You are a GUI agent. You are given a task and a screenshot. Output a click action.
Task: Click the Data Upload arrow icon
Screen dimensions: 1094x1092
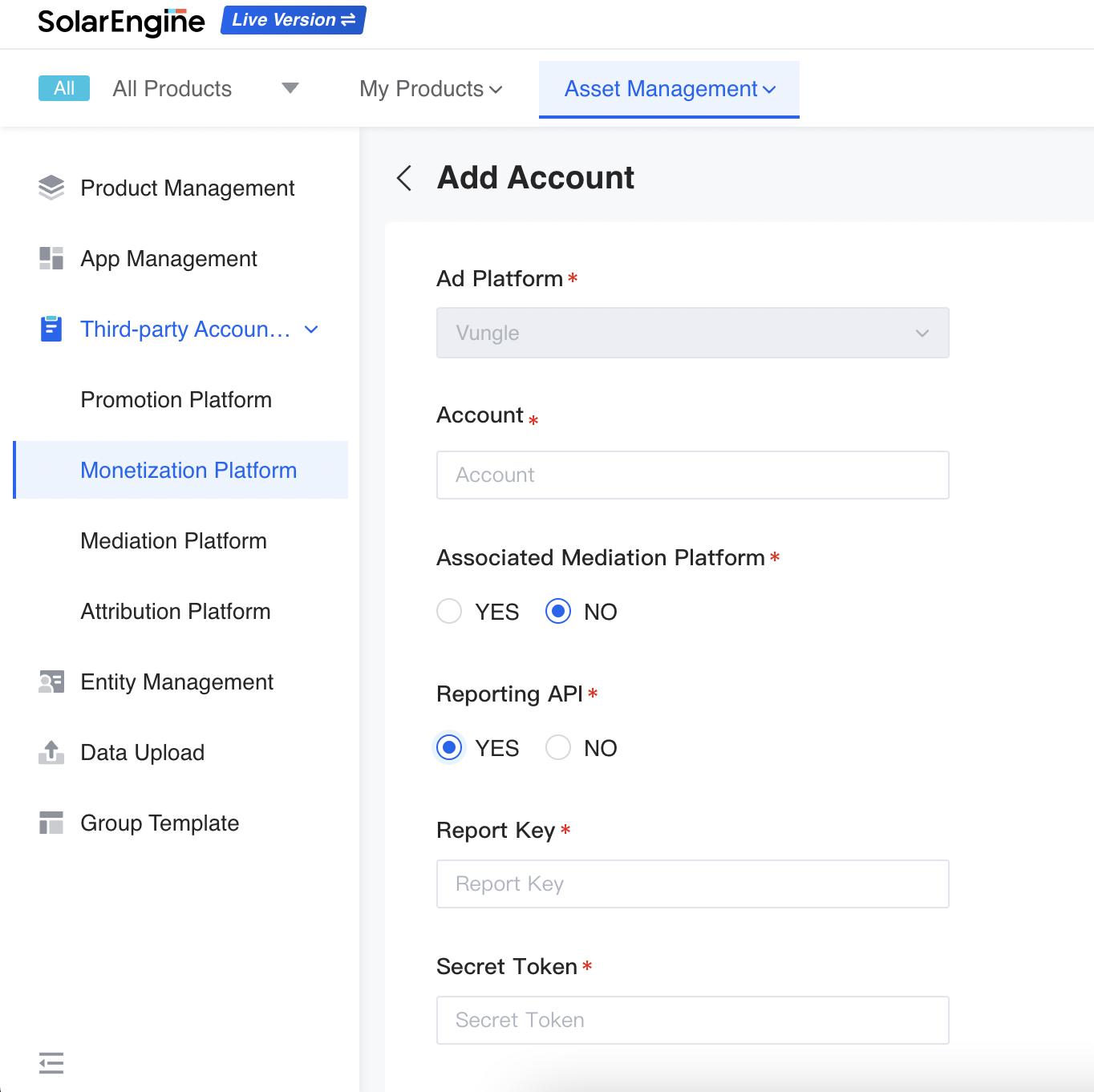pos(51,752)
